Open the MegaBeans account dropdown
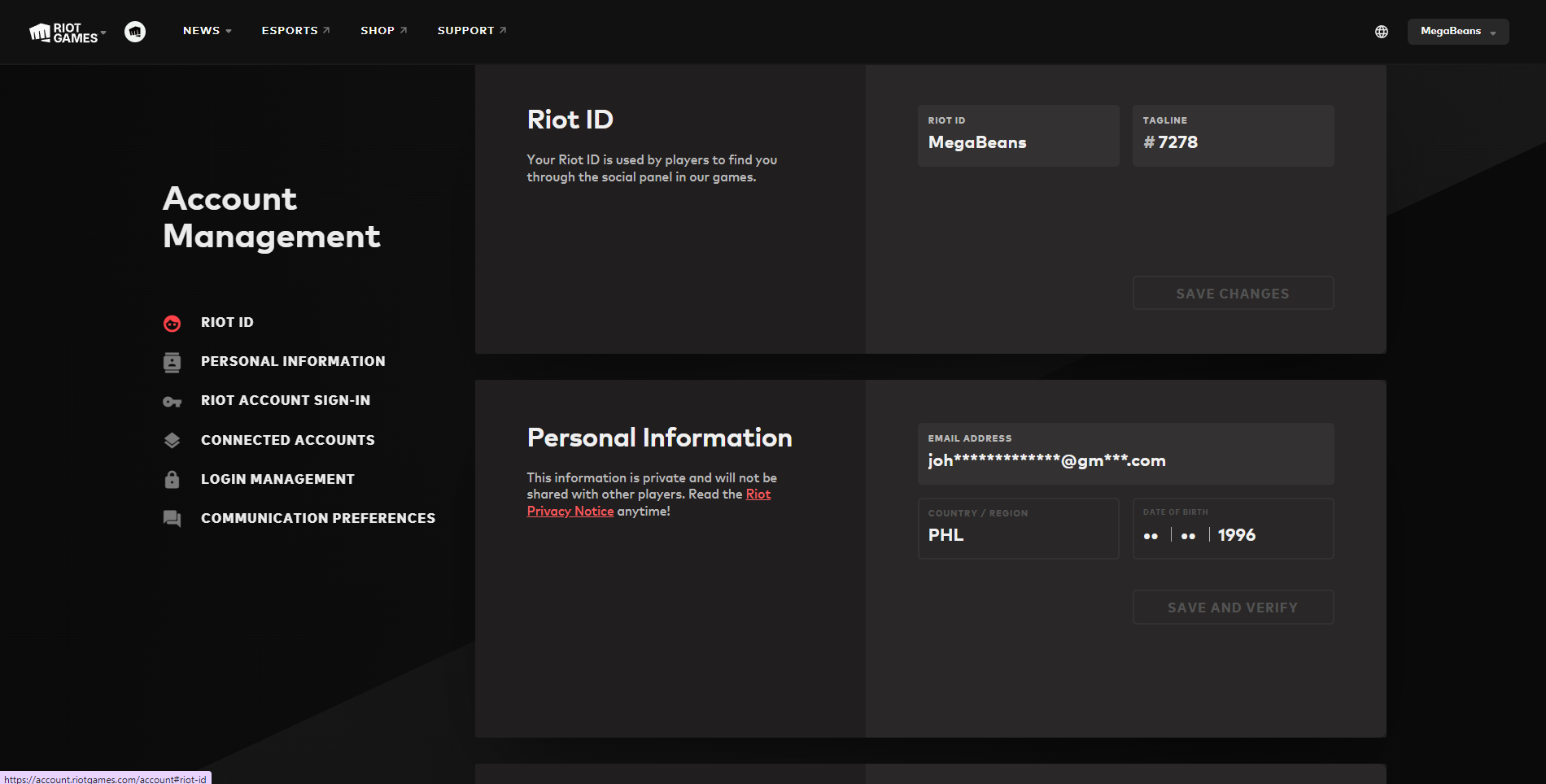Viewport: 1546px width, 784px height. pos(1458,32)
